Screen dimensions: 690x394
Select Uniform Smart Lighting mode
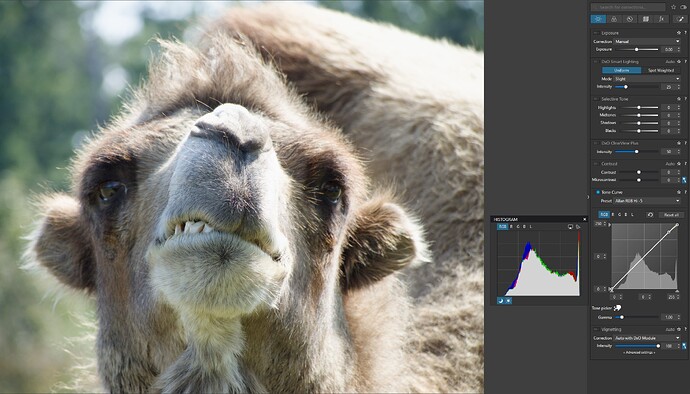[621, 70]
